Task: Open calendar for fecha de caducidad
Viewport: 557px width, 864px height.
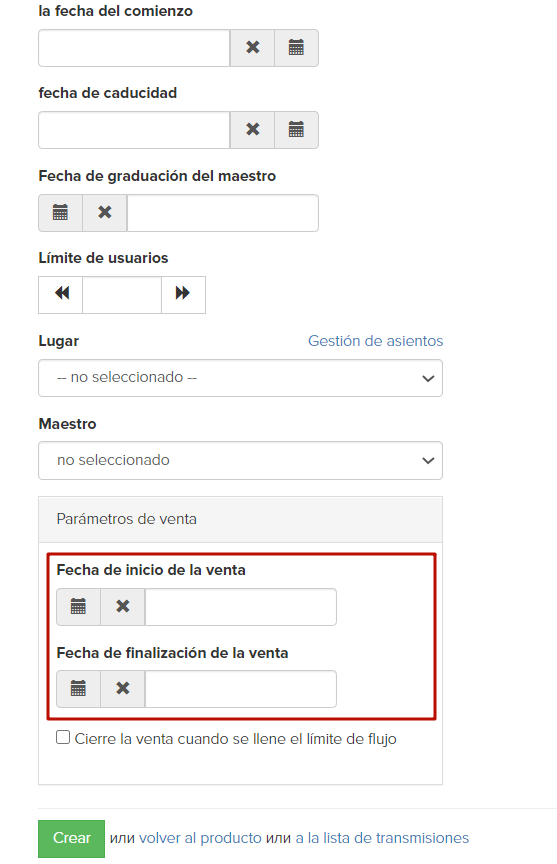Action: (x=296, y=130)
